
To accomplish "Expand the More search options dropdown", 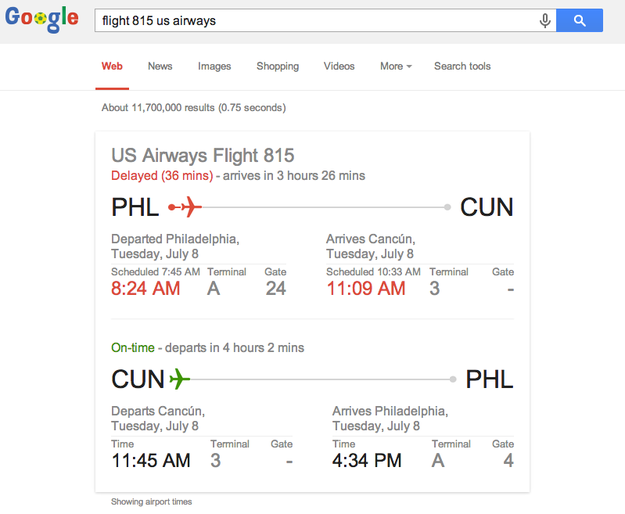I will [x=395, y=66].
